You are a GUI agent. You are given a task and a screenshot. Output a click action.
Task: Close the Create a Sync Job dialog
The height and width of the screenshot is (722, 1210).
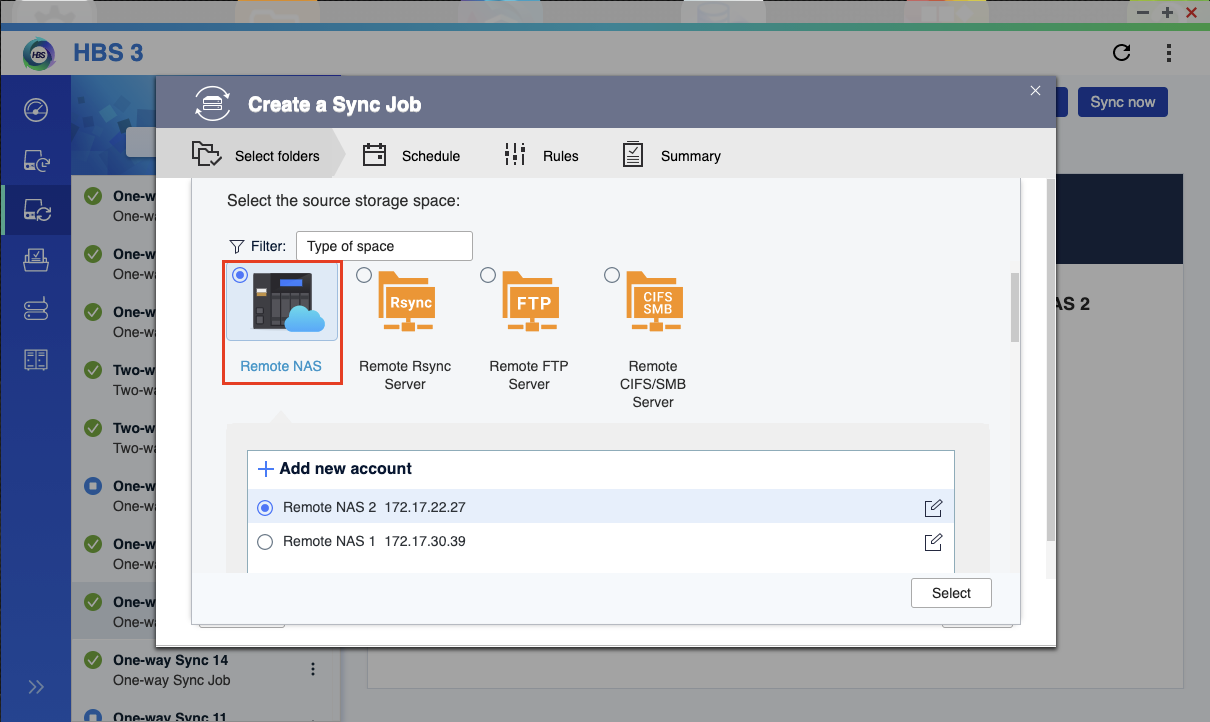pyautogui.click(x=1035, y=91)
